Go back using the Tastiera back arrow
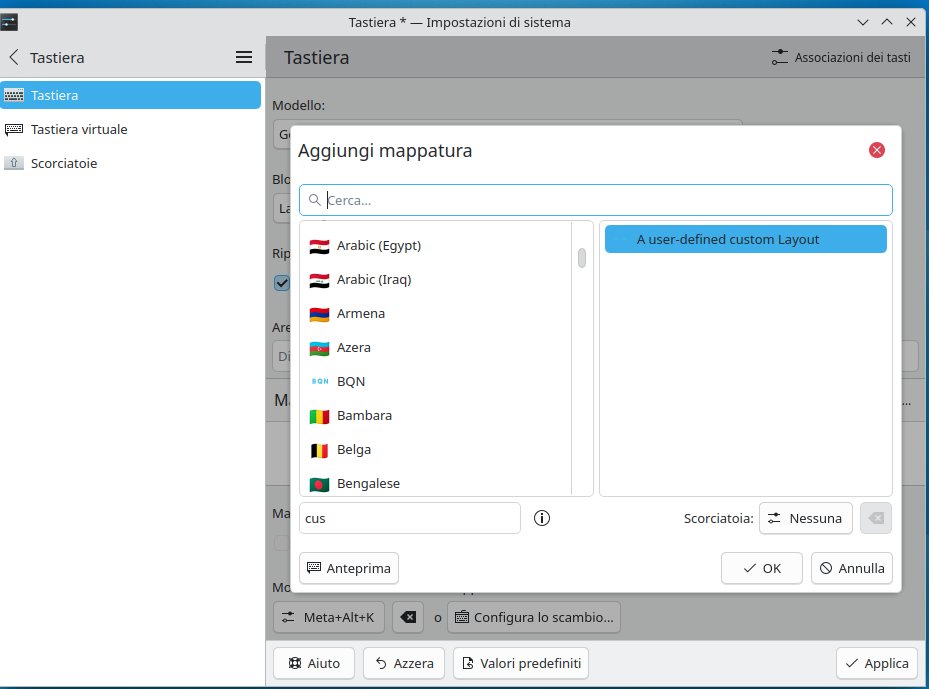This screenshot has width=929, height=689. [x=14, y=57]
